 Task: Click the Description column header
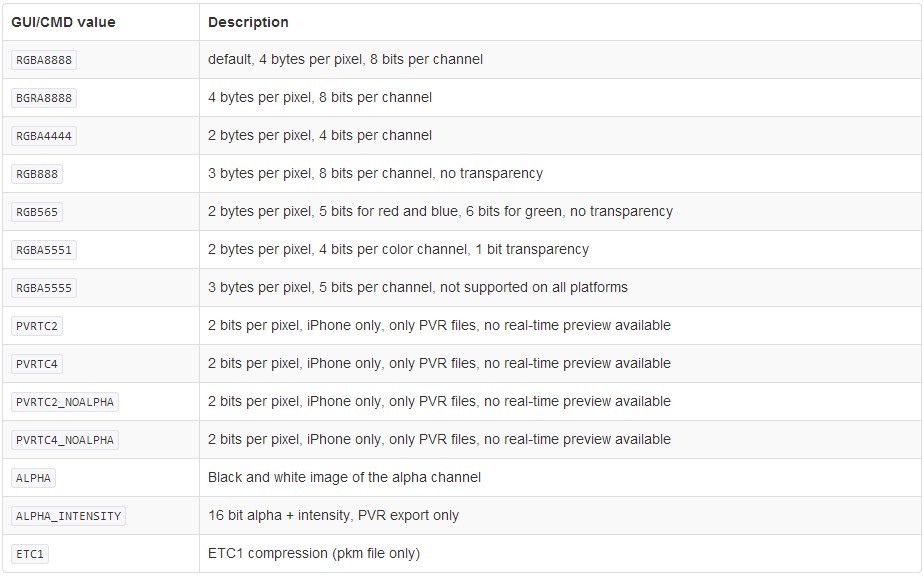pos(248,22)
